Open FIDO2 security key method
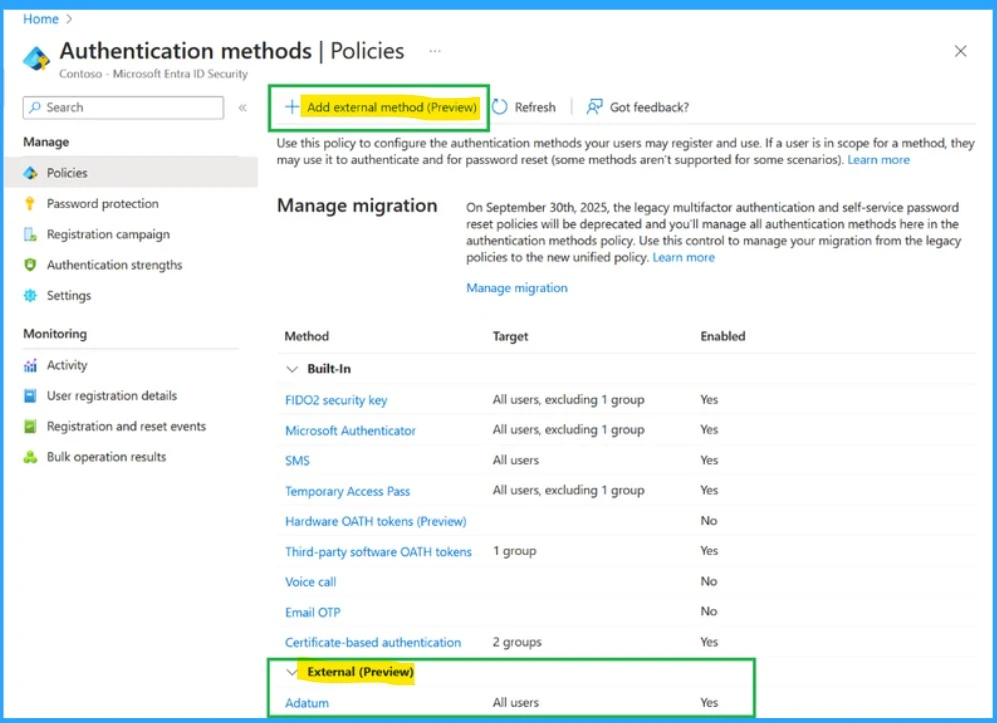 (336, 400)
